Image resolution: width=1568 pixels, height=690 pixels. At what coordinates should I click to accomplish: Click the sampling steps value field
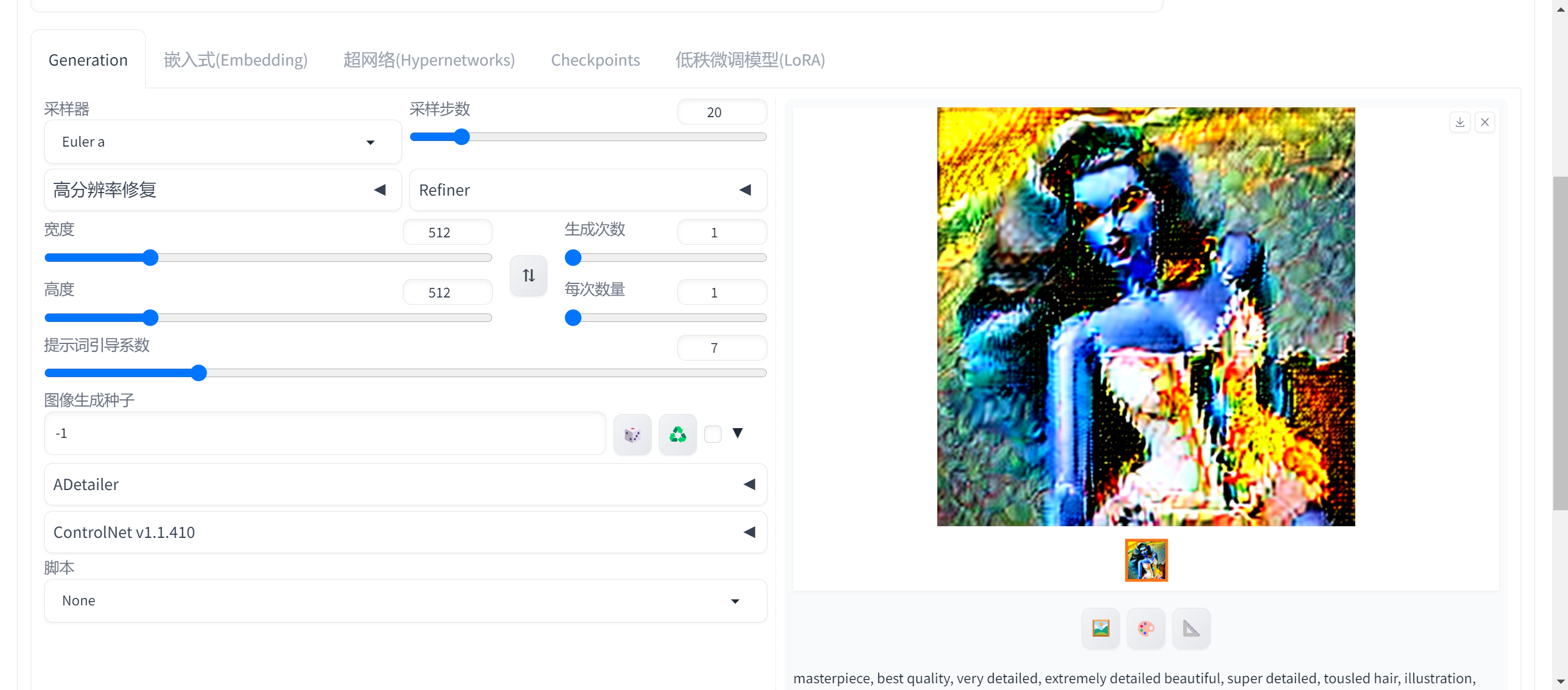[x=721, y=112]
